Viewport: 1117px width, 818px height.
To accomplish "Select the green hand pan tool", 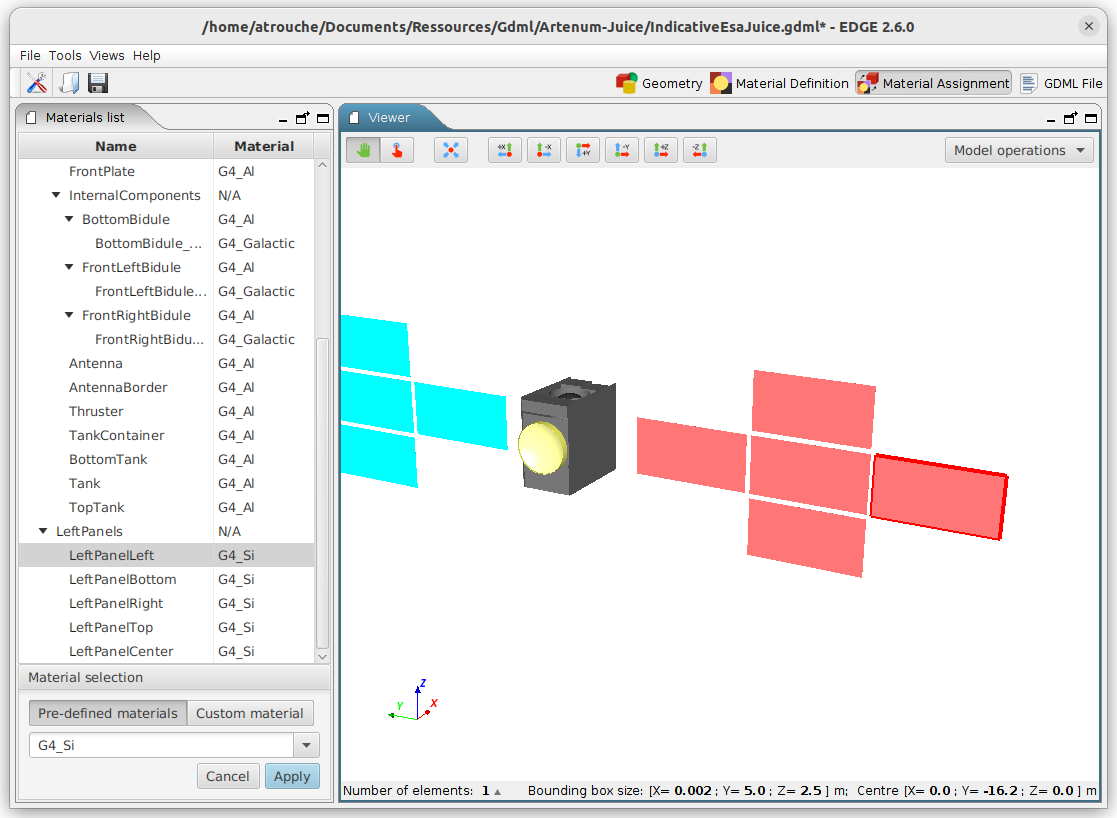I will (363, 148).
